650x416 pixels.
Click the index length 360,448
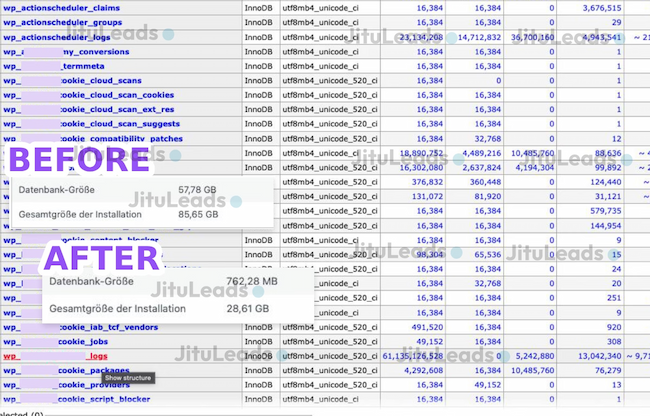click(486, 182)
